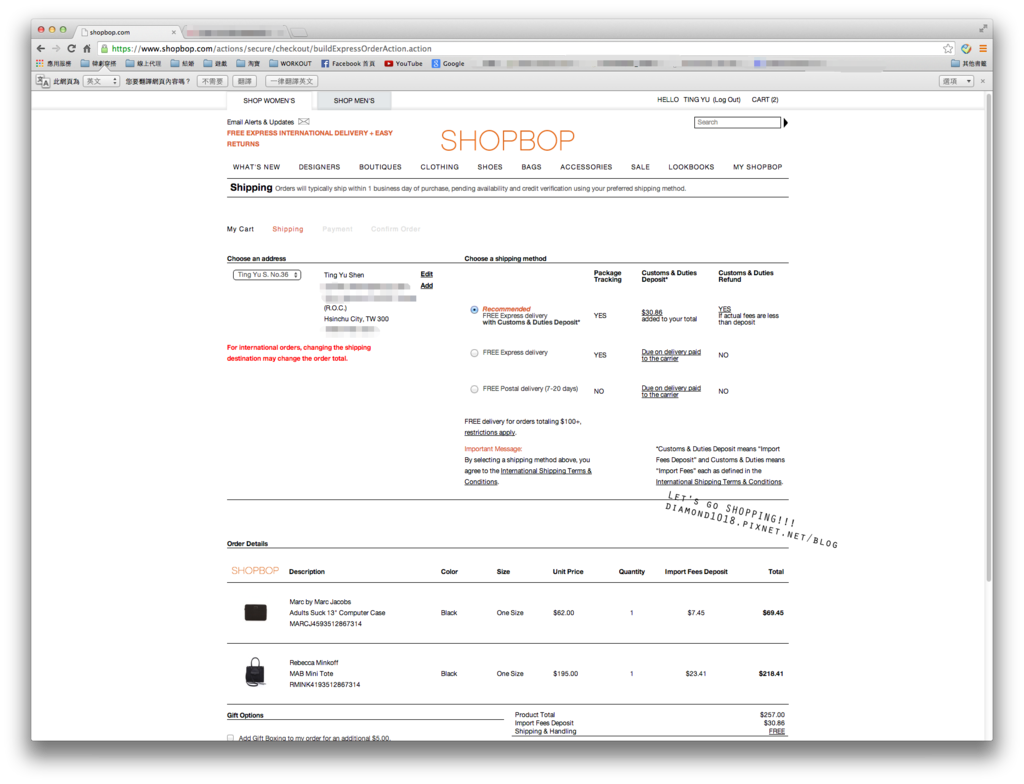Open the Google bookmark
Screen dimensions: 1024x784
click(448, 63)
